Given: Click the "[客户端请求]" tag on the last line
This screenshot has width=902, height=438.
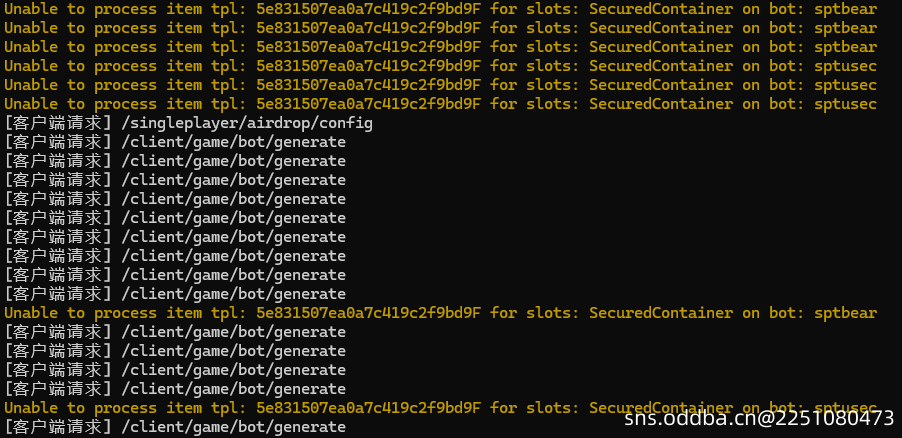Looking at the screenshot, I should [57, 427].
